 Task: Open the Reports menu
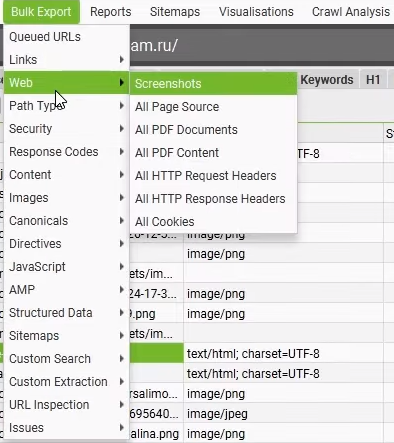pos(111,12)
